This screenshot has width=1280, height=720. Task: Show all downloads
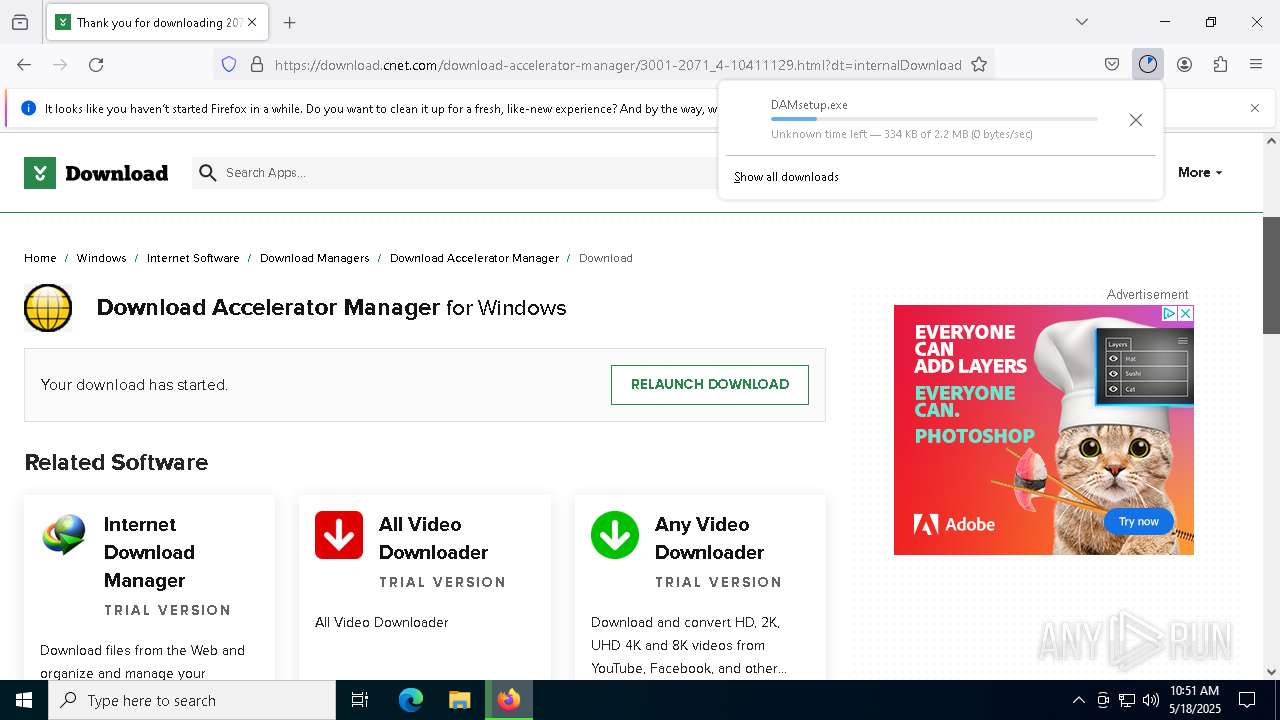pyautogui.click(x=786, y=177)
